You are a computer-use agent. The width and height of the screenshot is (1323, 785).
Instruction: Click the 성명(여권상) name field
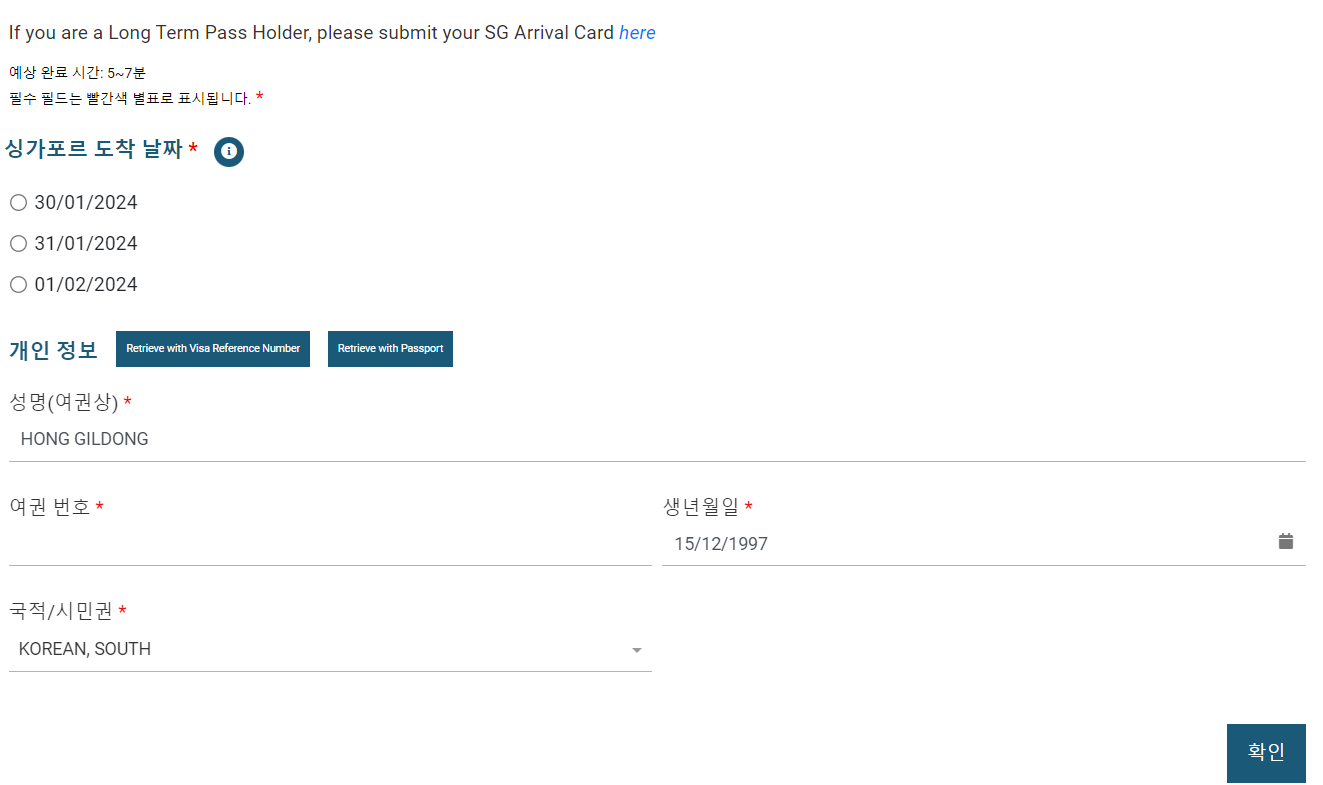[x=330, y=438]
